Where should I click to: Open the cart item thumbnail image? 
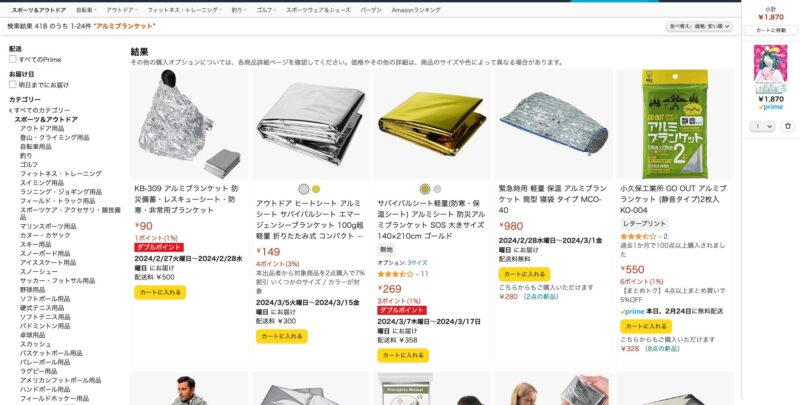pyautogui.click(x=770, y=70)
